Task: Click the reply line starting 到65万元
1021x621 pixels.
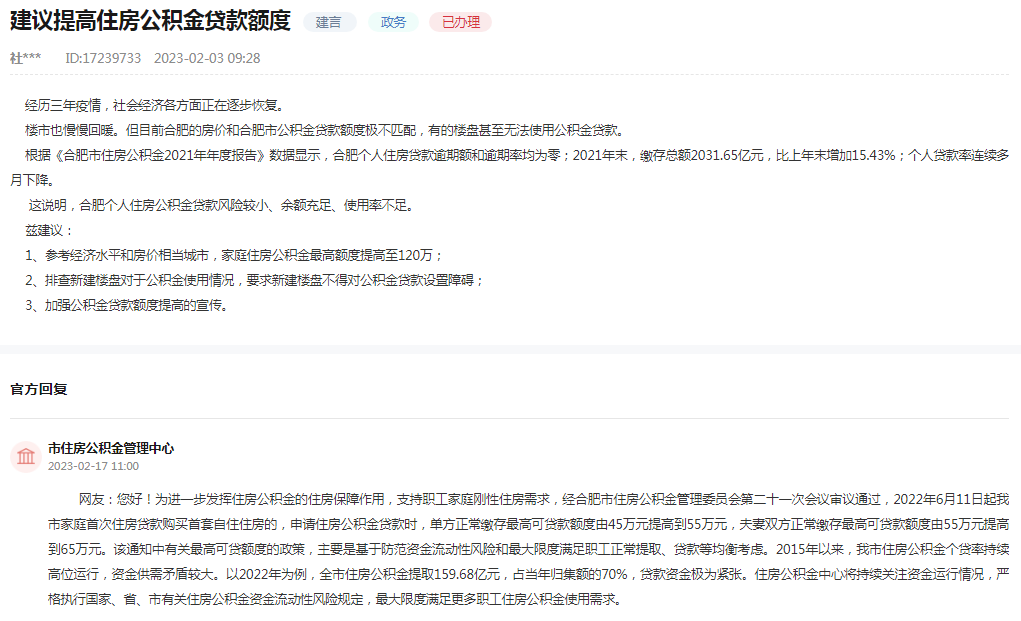Action: coord(528,549)
